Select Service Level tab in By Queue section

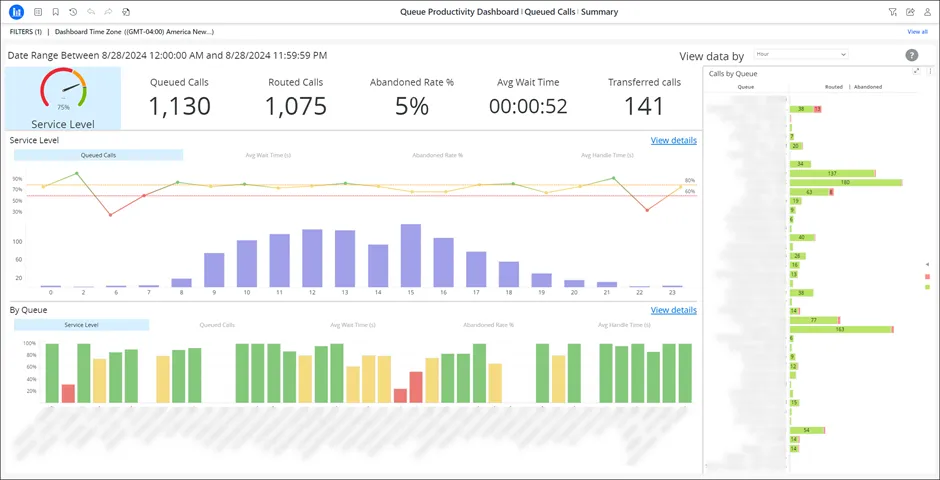(x=82, y=325)
